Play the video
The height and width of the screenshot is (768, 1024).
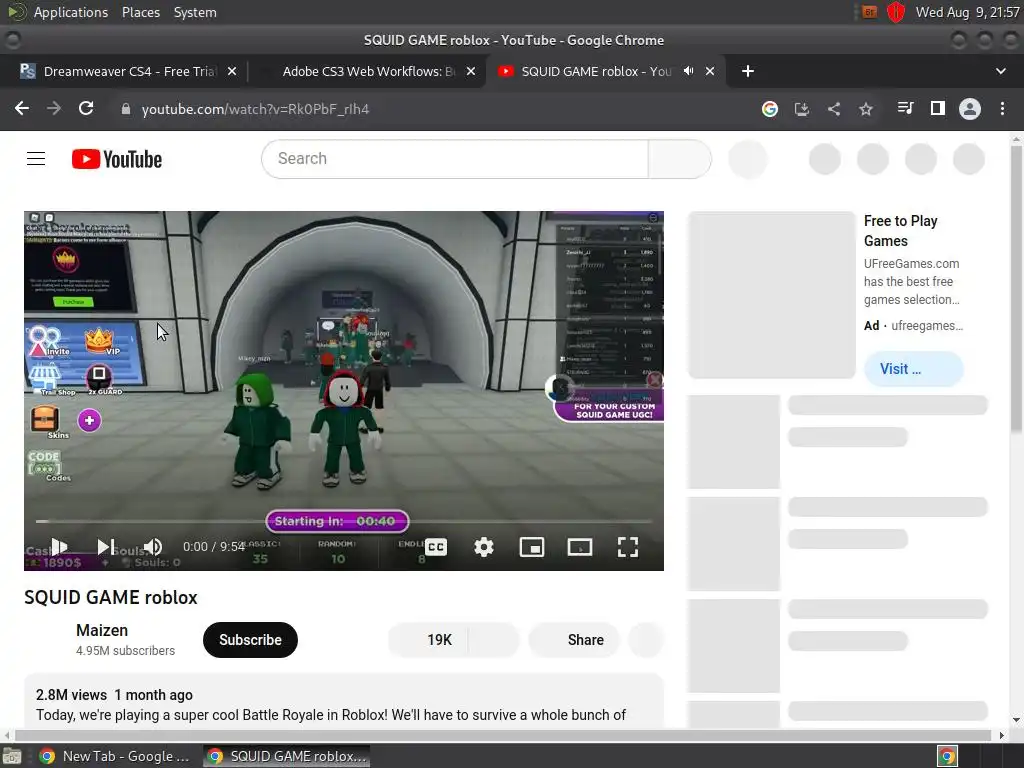59,547
